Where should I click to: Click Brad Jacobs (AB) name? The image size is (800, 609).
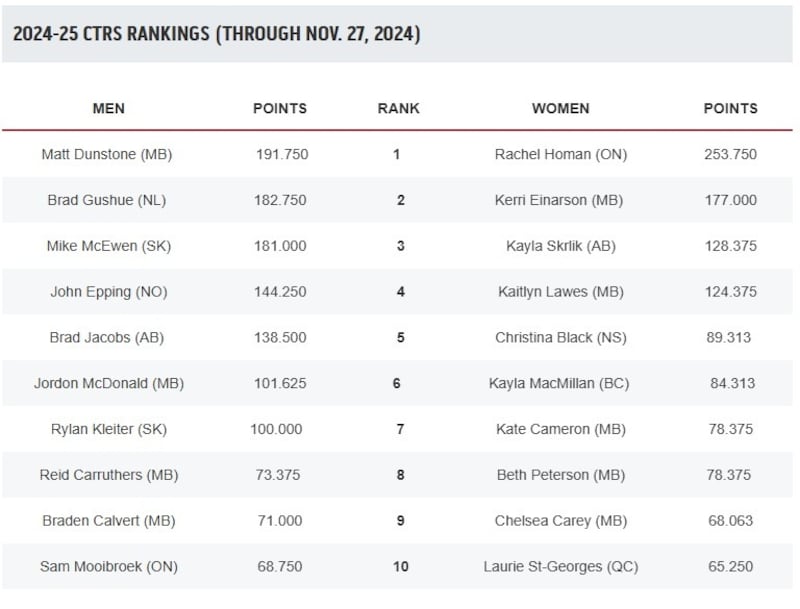click(107, 338)
